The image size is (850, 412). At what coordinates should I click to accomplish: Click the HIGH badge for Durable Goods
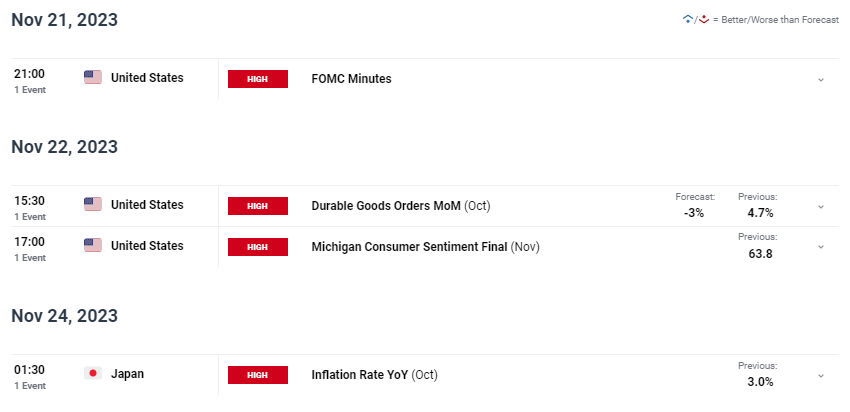coord(257,206)
